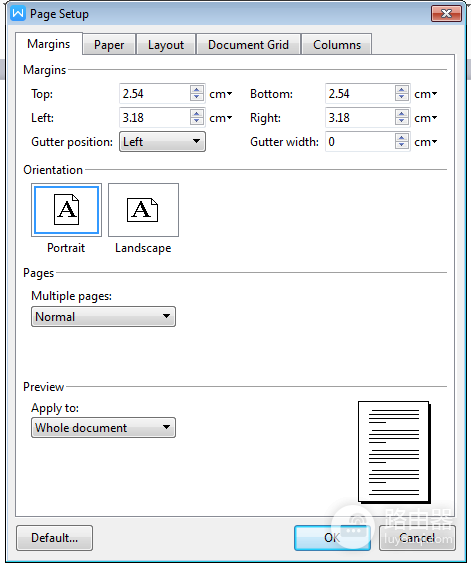Click the Default... button
Screen dimensions: 471x567
click(x=55, y=538)
